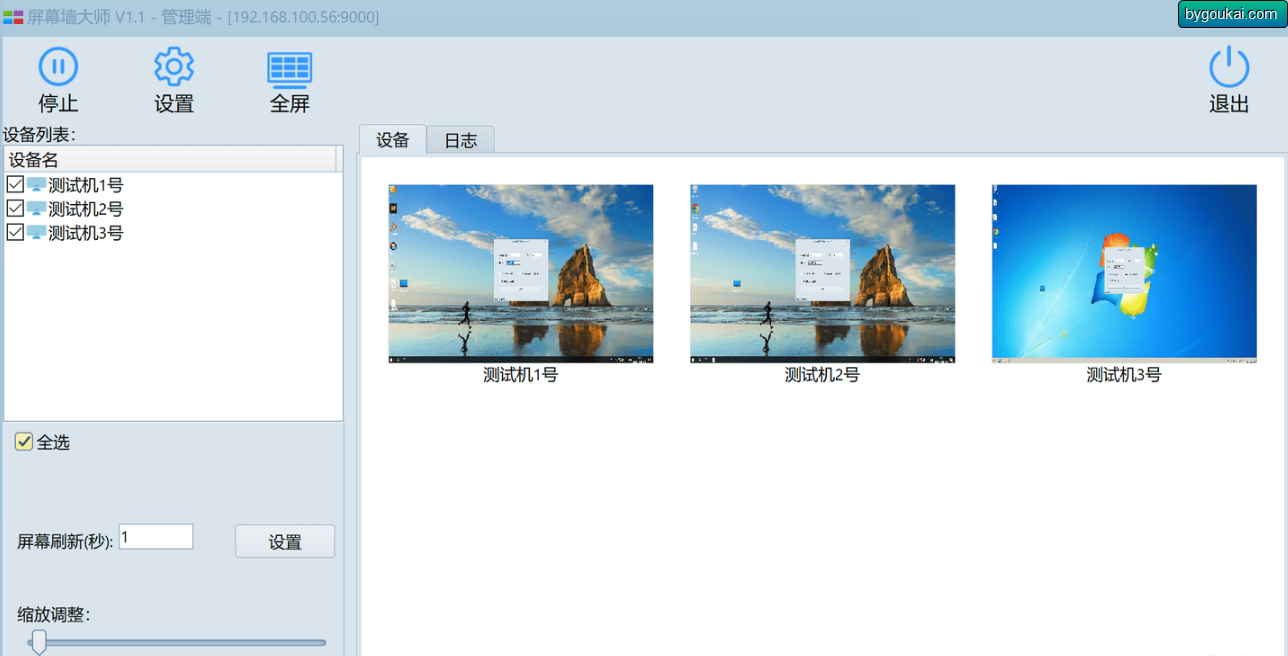Image resolution: width=1288 pixels, height=656 pixels.
Task: Uncheck the 测试机1号 checkbox
Action: [x=15, y=184]
